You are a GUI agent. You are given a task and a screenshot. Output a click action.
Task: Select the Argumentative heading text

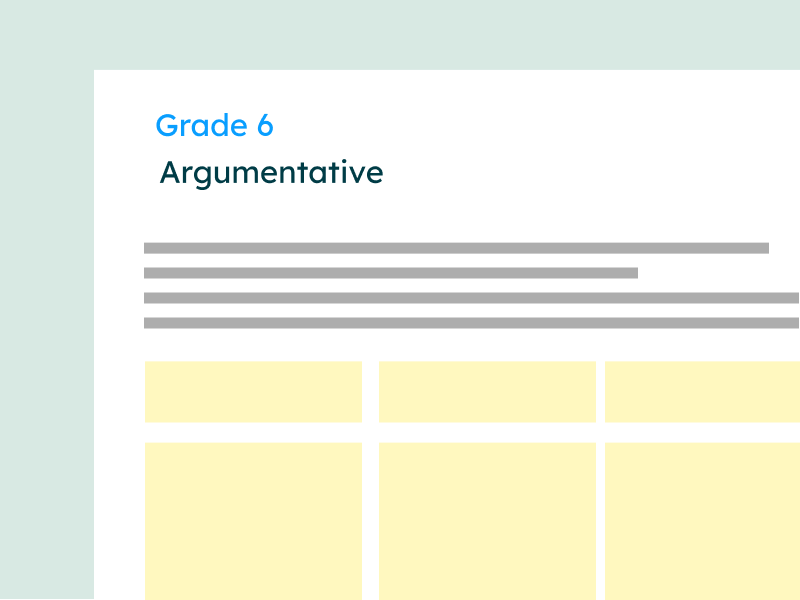pyautogui.click(x=271, y=173)
